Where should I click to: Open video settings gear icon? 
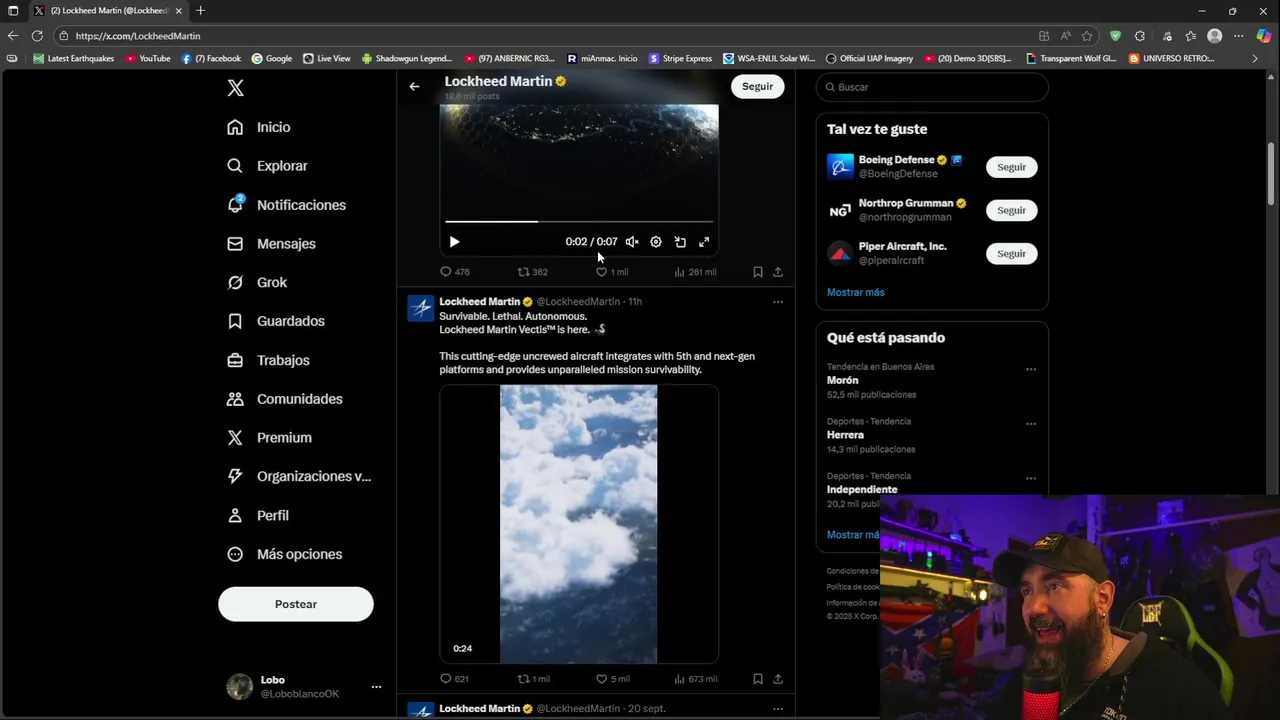(656, 242)
